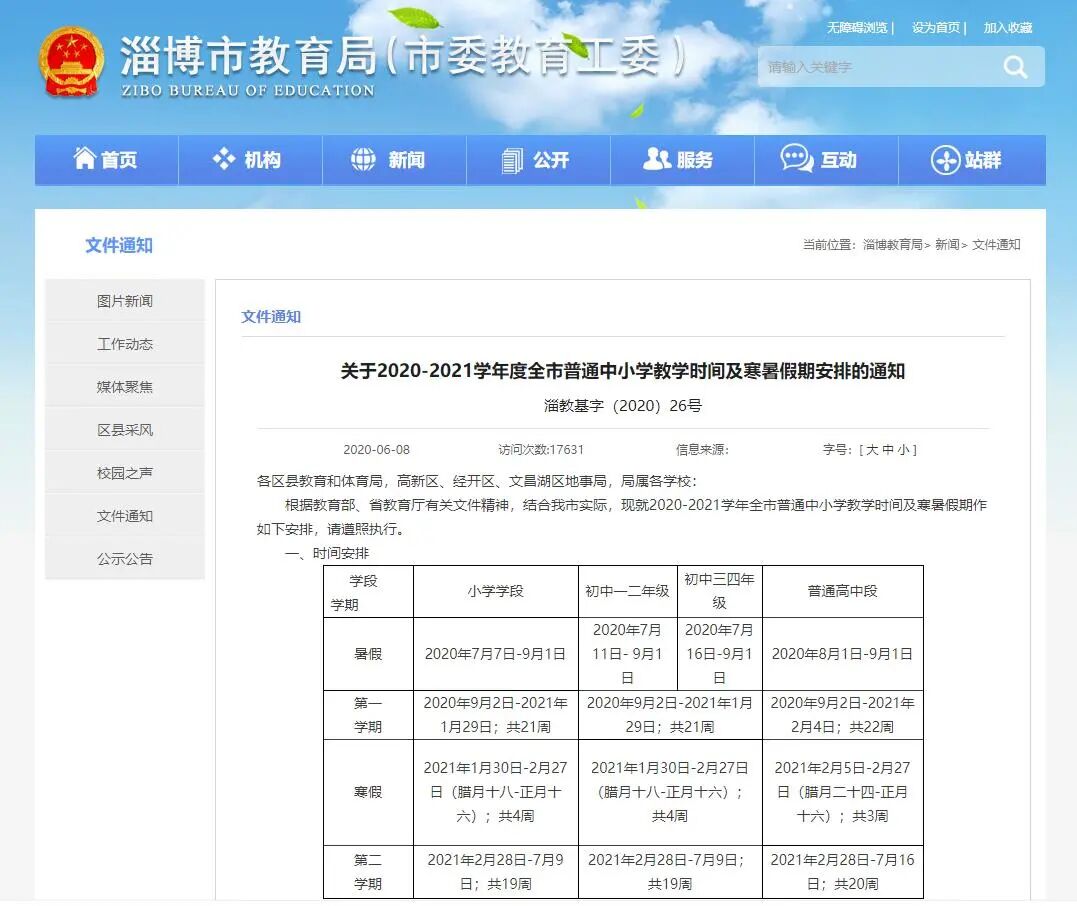This screenshot has width=1077, height=906.
Task: Click the search magnifier icon
Action: 1016,67
